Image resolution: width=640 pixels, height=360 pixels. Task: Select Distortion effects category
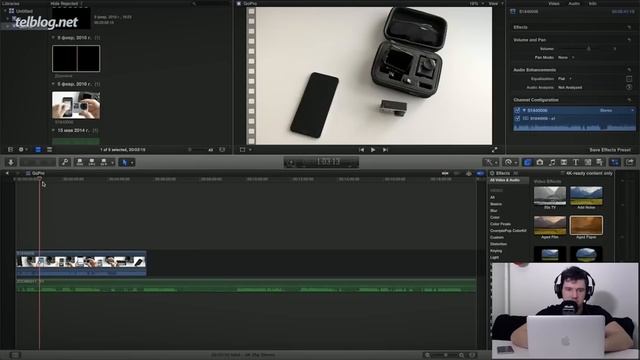(498, 244)
